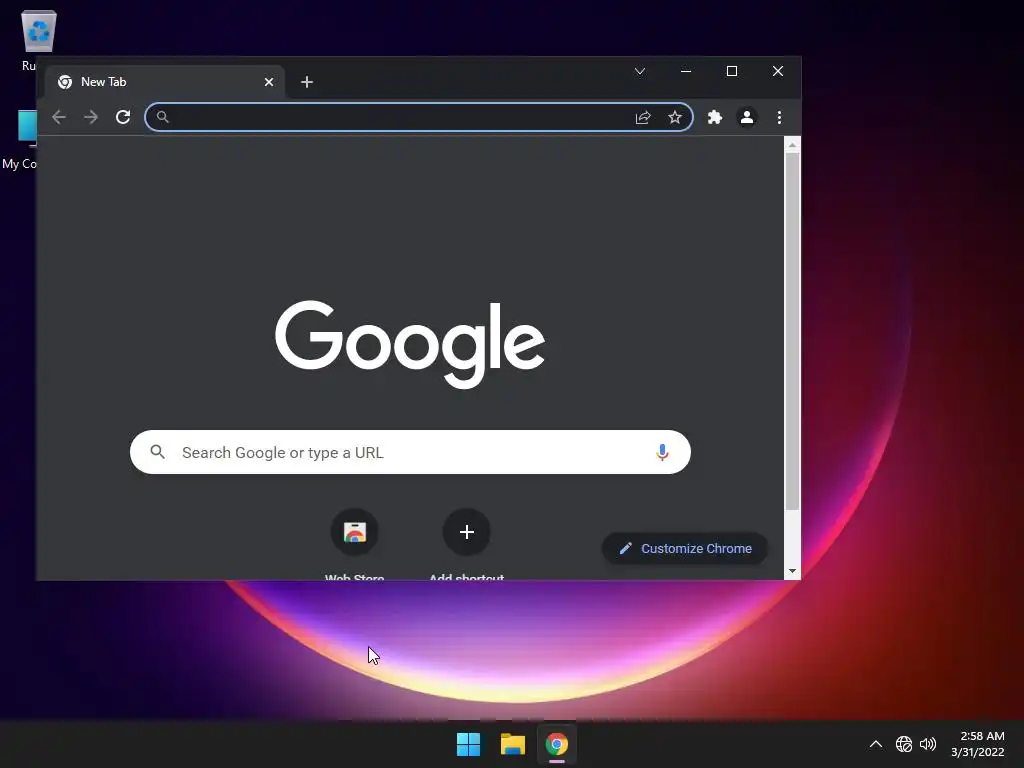Click the Google logo
The height and width of the screenshot is (768, 1024).
click(410, 344)
